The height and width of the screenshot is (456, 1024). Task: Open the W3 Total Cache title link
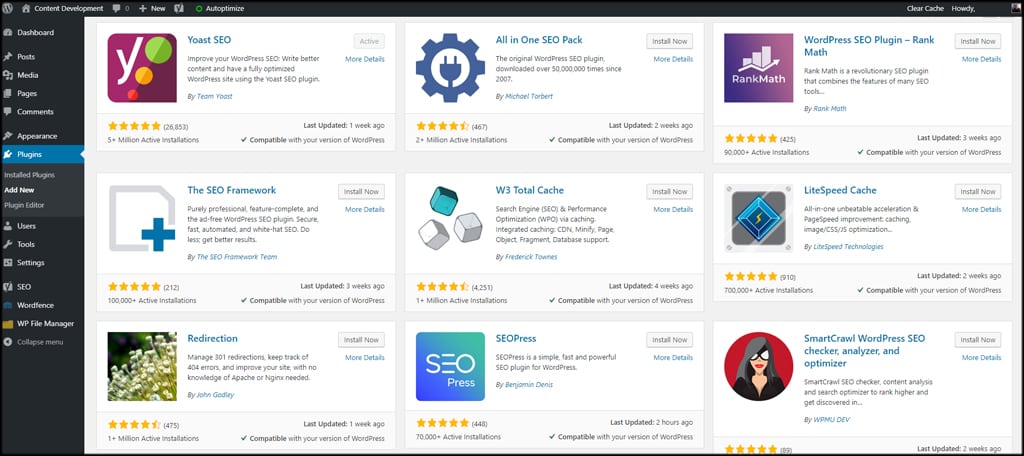(x=530, y=190)
